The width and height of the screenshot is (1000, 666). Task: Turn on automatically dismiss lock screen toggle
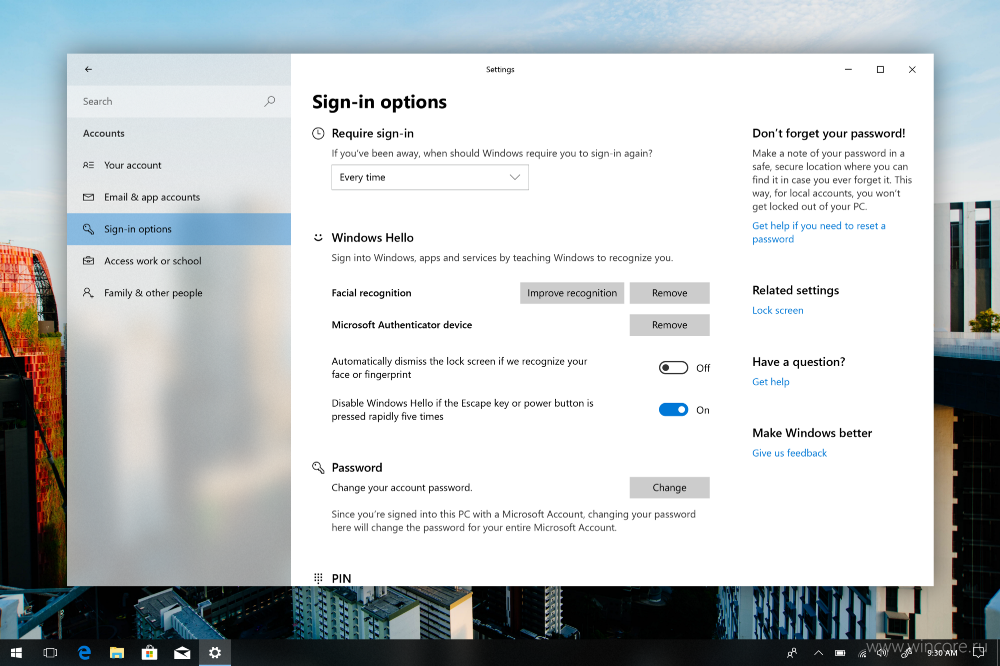point(673,367)
